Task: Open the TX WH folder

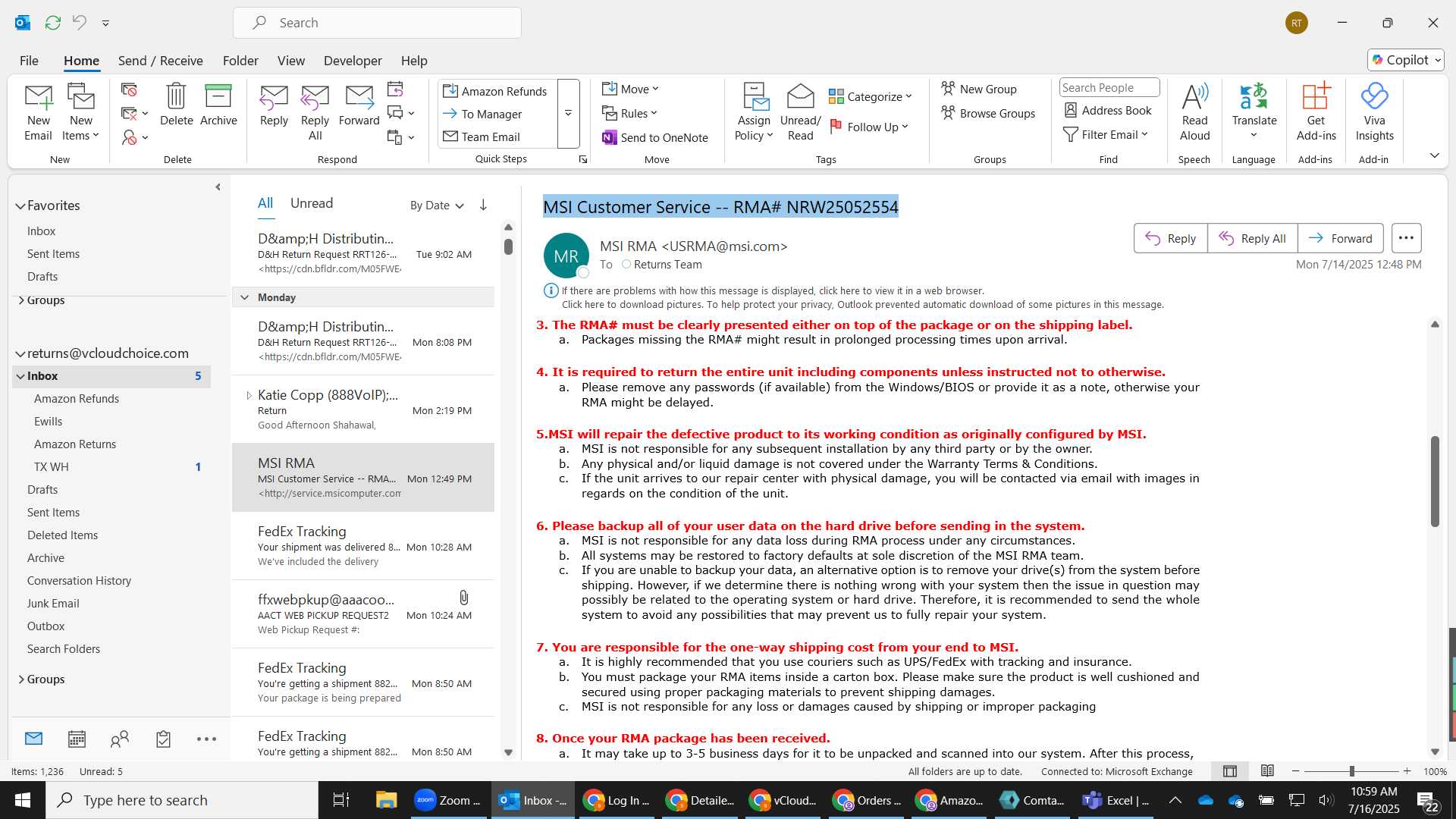Action: coord(52,467)
